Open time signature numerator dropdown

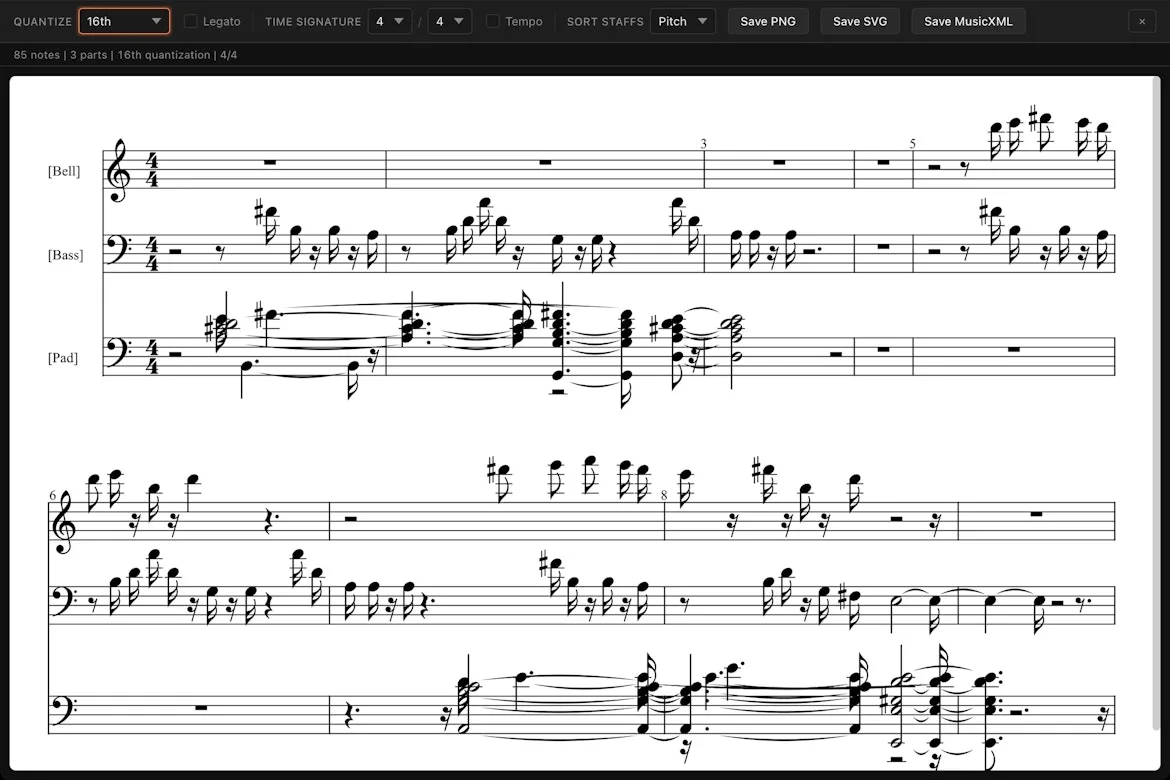[390, 21]
